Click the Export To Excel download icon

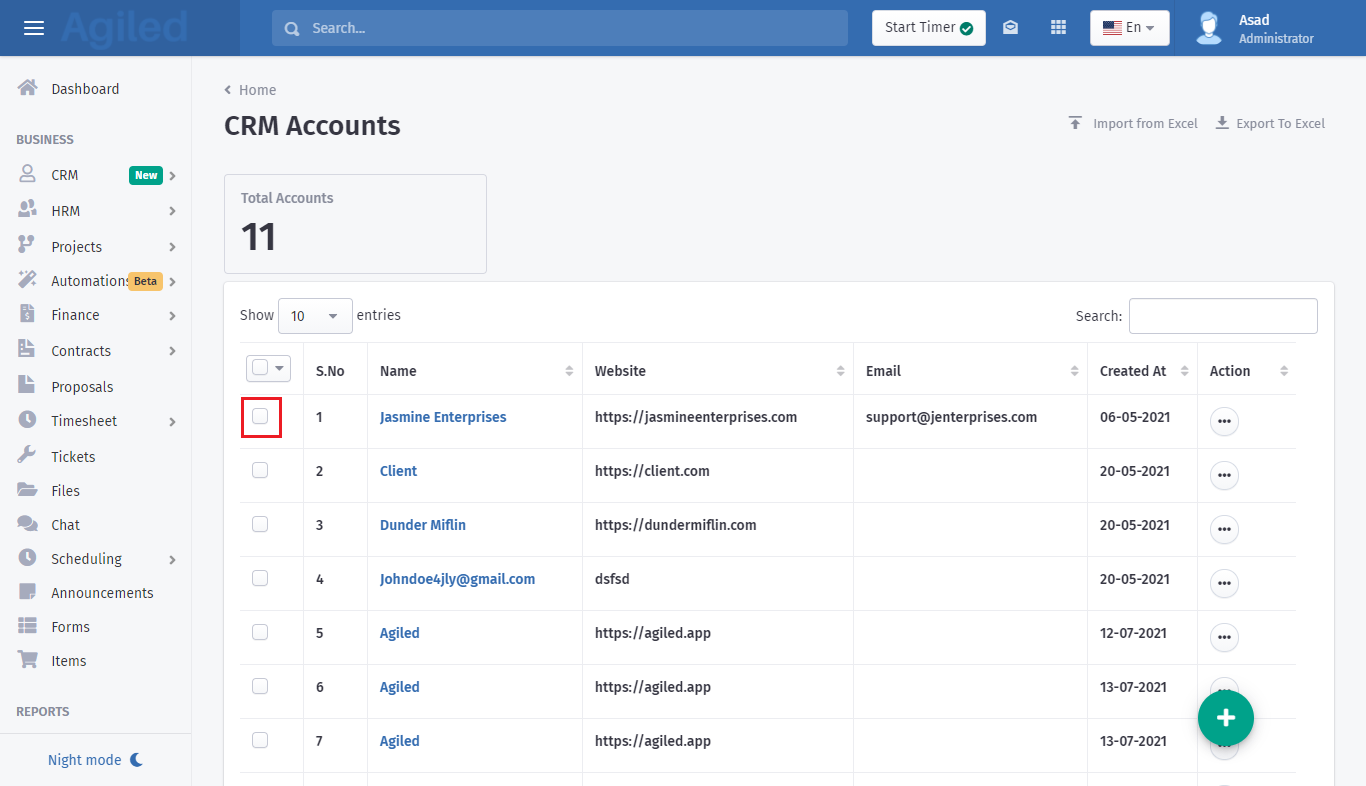[x=1222, y=123]
